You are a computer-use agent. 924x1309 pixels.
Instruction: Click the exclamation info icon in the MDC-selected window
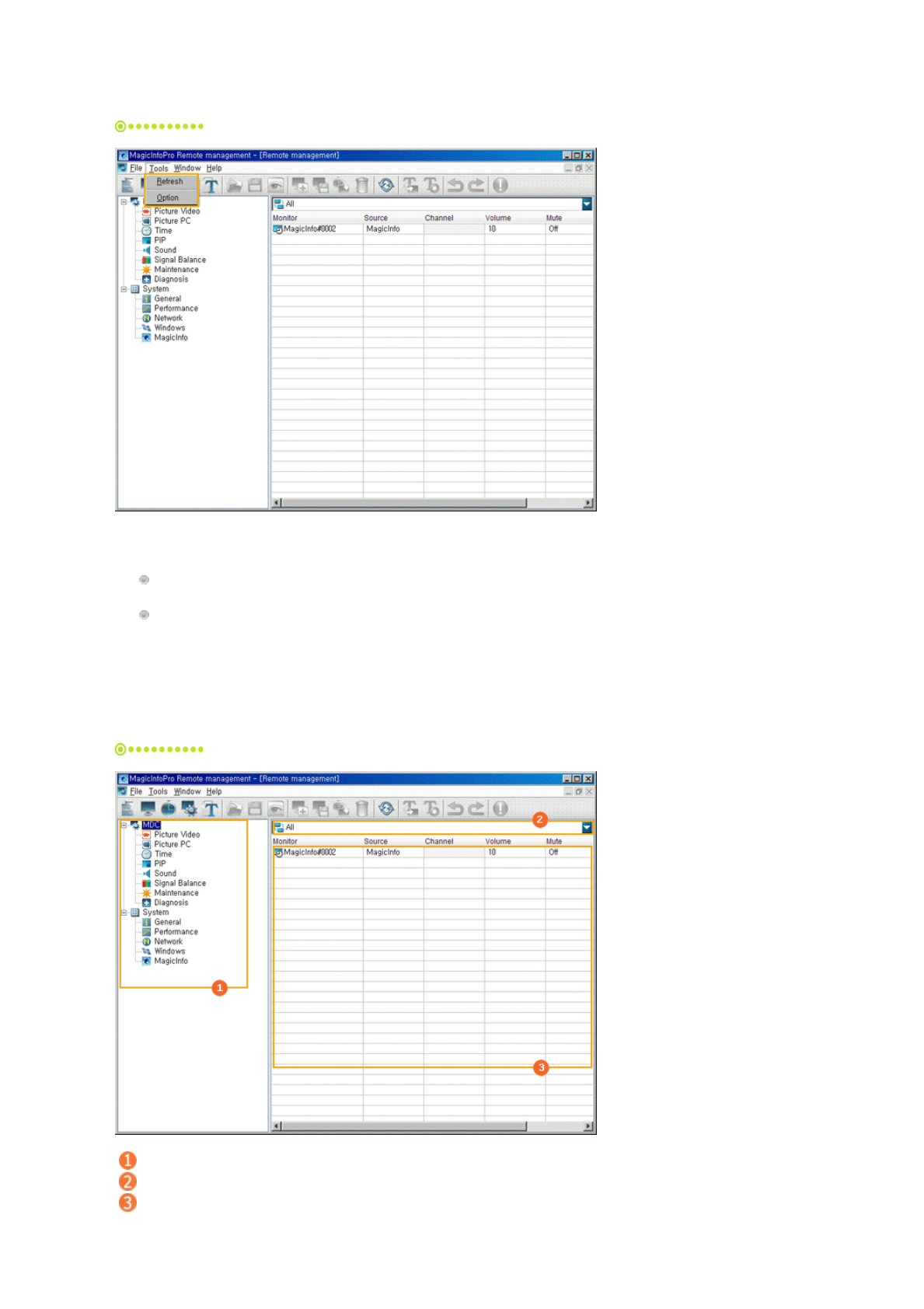tap(500, 808)
